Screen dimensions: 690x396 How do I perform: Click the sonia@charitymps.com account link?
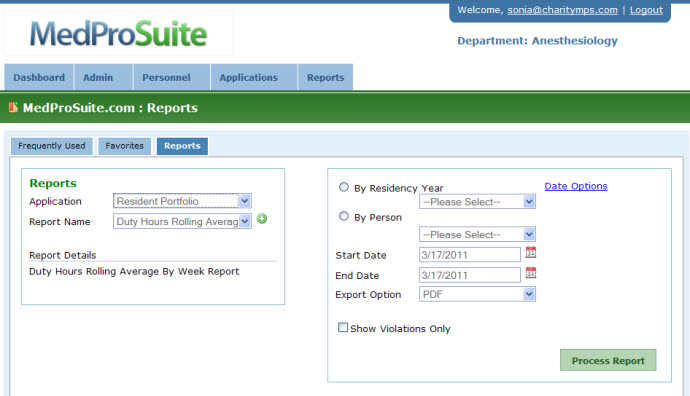pos(562,10)
